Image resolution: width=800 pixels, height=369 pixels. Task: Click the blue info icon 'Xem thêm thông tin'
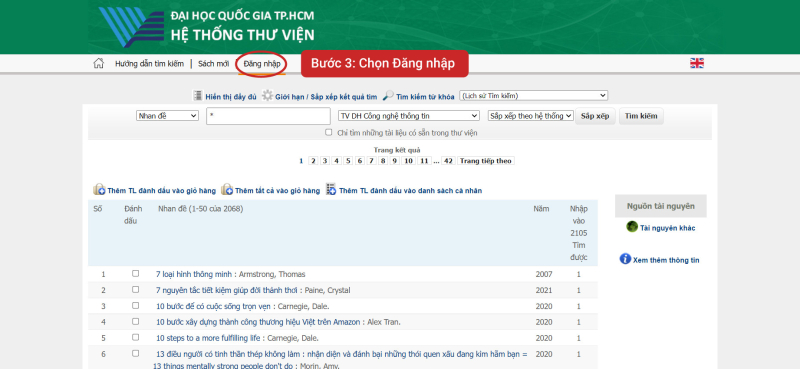tap(625, 259)
